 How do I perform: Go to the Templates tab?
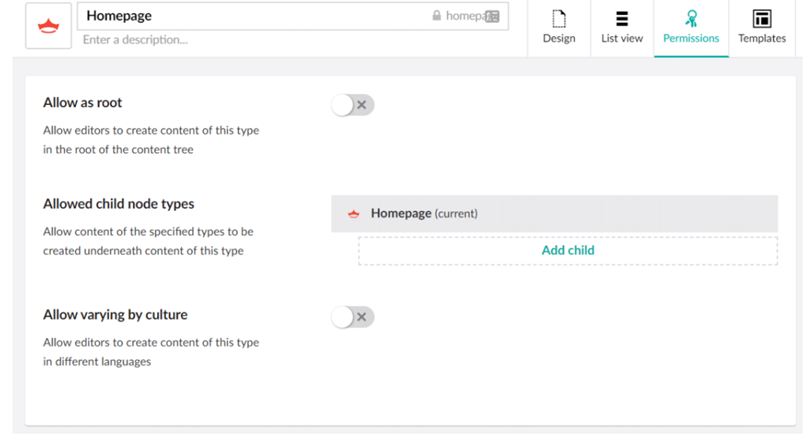click(x=761, y=28)
